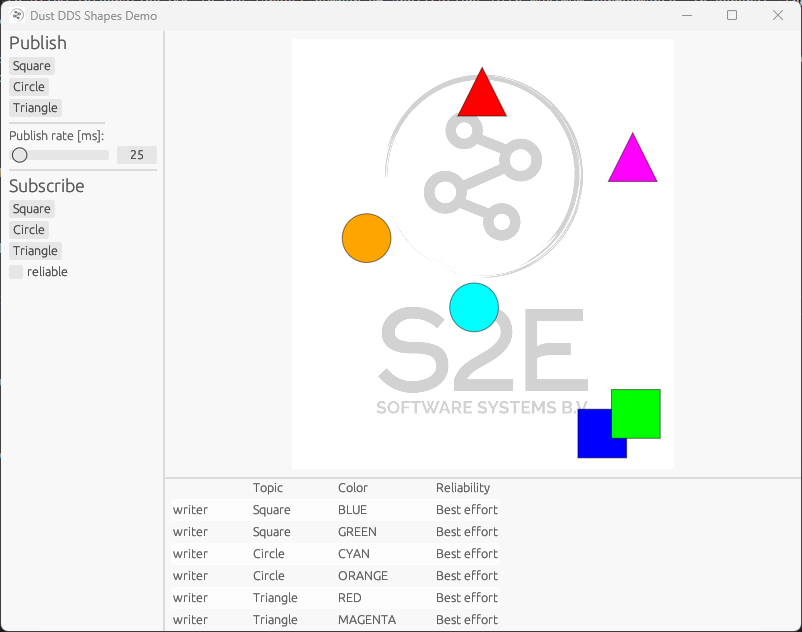This screenshot has height=632, width=802.
Task: Enable the reliable checkbox
Action: point(16,271)
